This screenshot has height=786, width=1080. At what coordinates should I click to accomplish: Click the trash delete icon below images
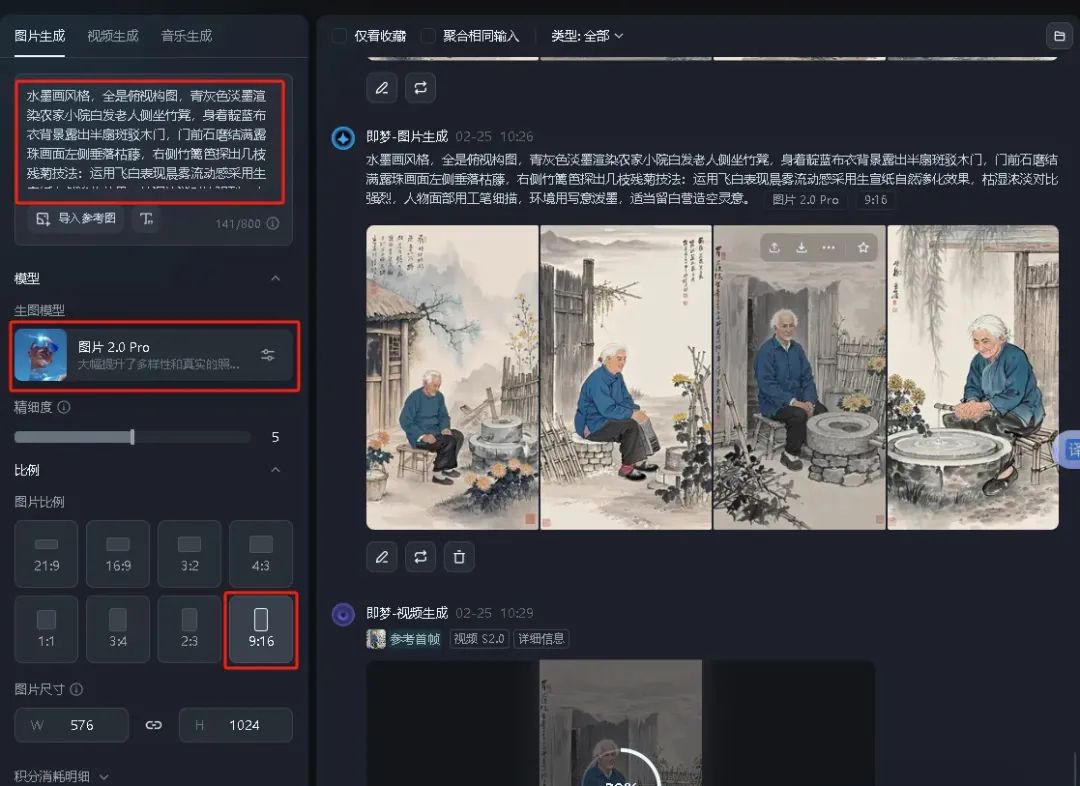(x=459, y=557)
